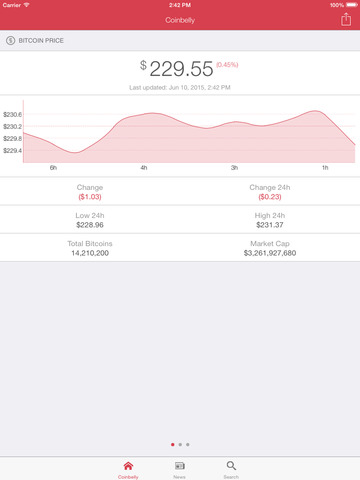The image size is (360, 480).
Task: Open the Search tab magnifier icon
Action: (231, 466)
